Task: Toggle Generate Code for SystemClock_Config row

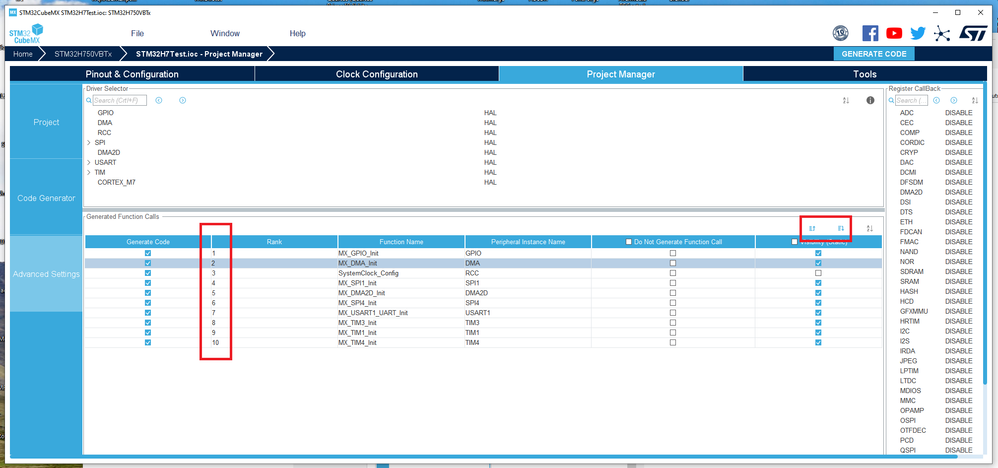Action: [148, 273]
